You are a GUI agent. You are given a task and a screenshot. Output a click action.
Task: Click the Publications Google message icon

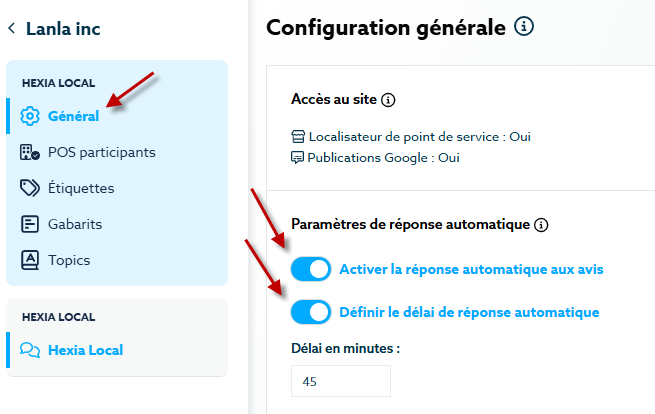(297, 157)
